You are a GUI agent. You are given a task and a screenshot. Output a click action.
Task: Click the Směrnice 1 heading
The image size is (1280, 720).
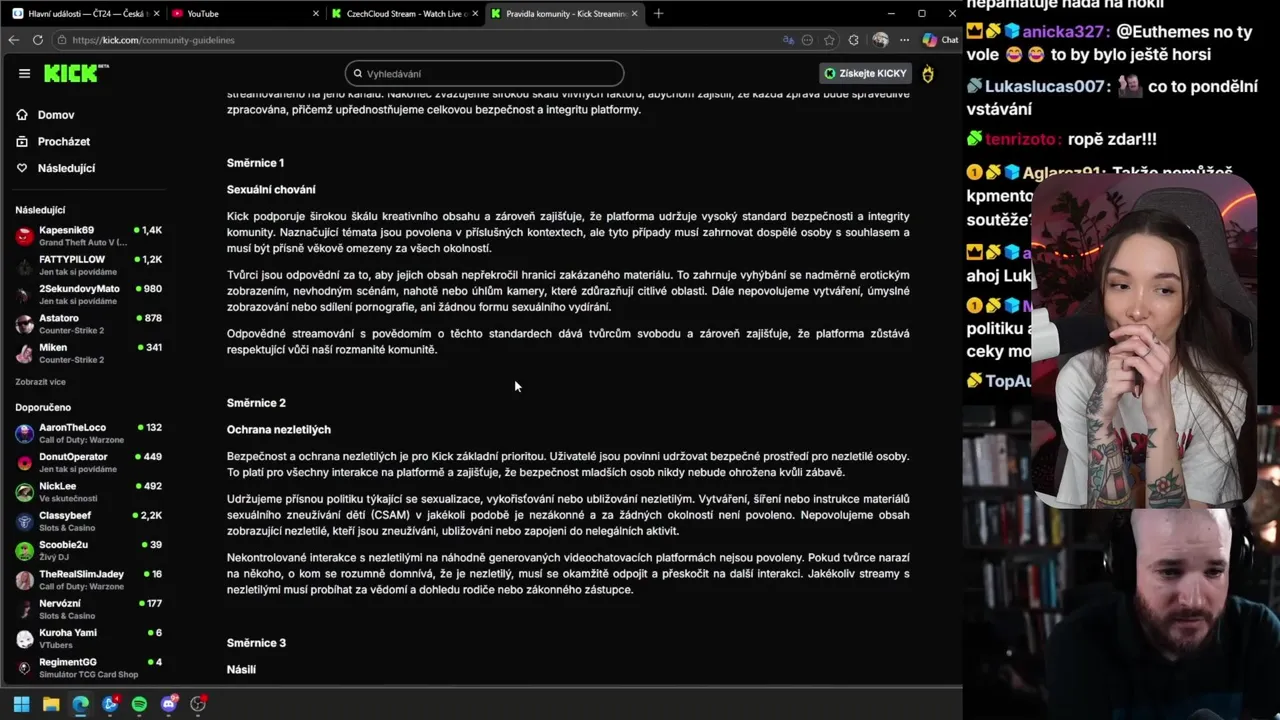255,163
